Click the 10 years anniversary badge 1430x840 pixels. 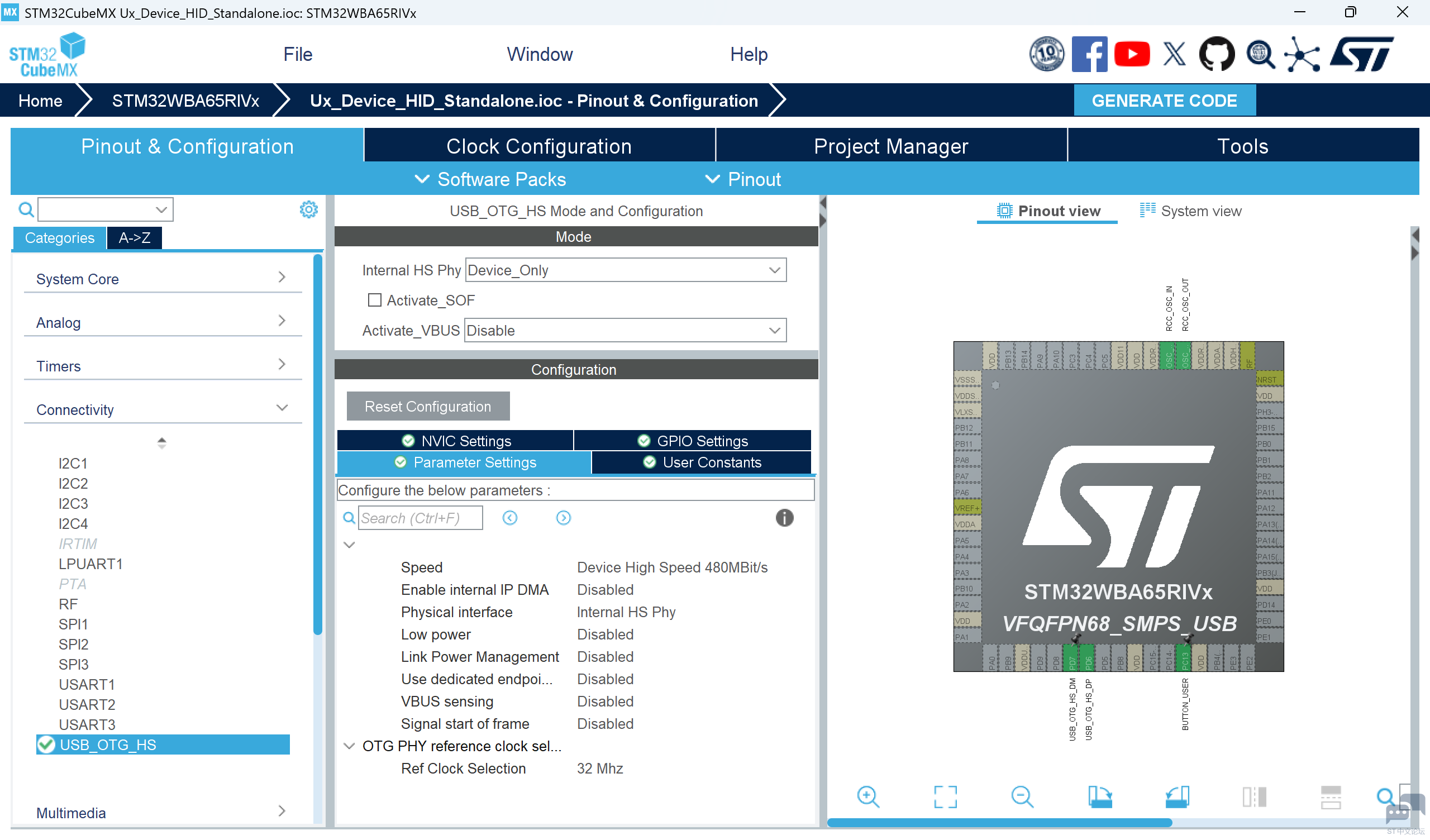(1046, 55)
